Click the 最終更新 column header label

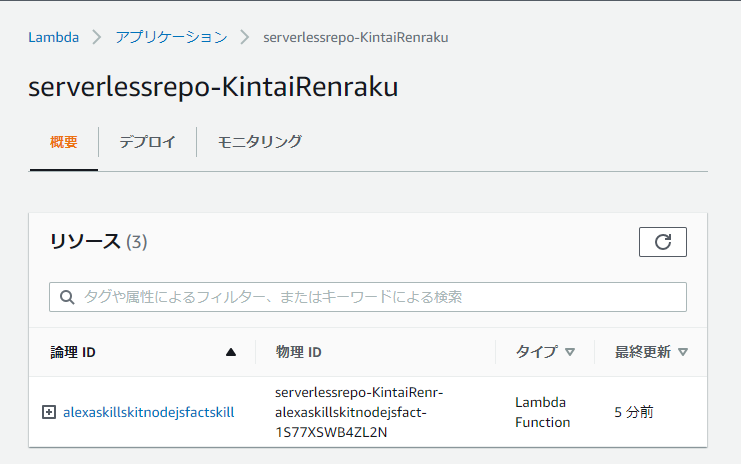pos(643,352)
